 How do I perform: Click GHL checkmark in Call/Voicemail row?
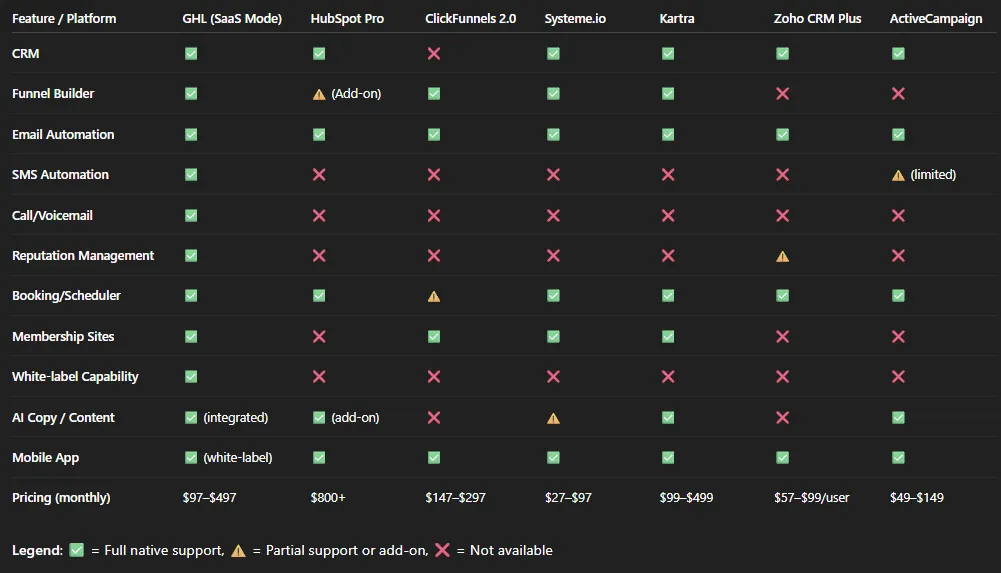pos(191,216)
